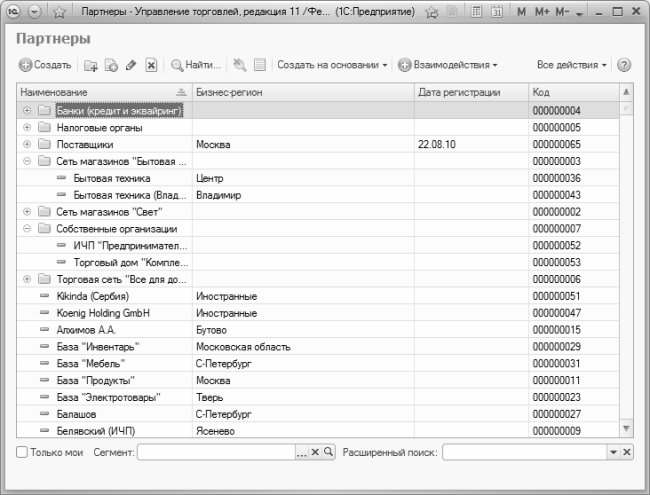Viewport: 650px width, 495px height.
Task: Expand the Банки (кредит и эквайринг) group
Action: [x=27, y=111]
